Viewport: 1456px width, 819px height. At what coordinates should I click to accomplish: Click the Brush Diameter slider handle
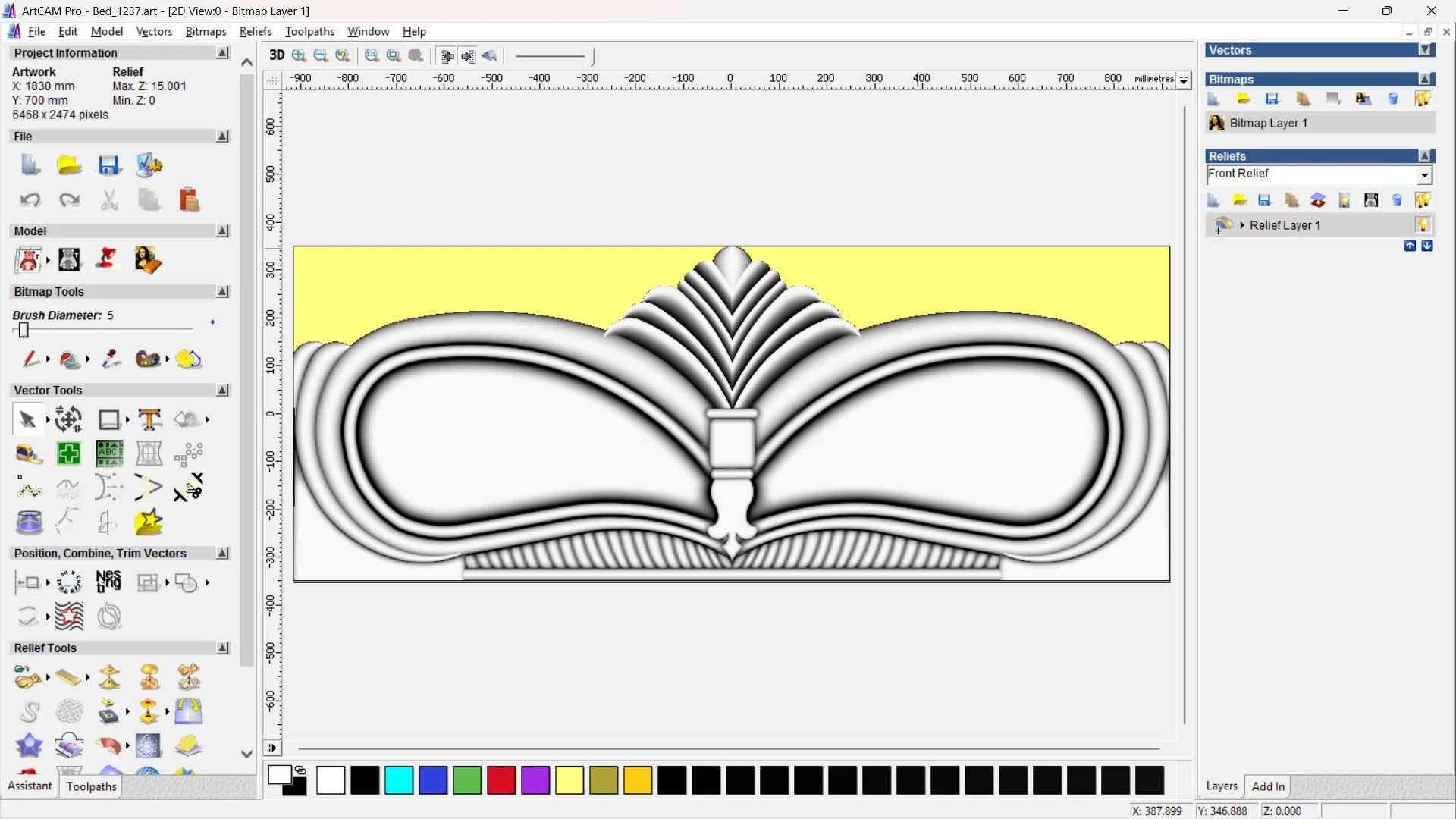[24, 330]
